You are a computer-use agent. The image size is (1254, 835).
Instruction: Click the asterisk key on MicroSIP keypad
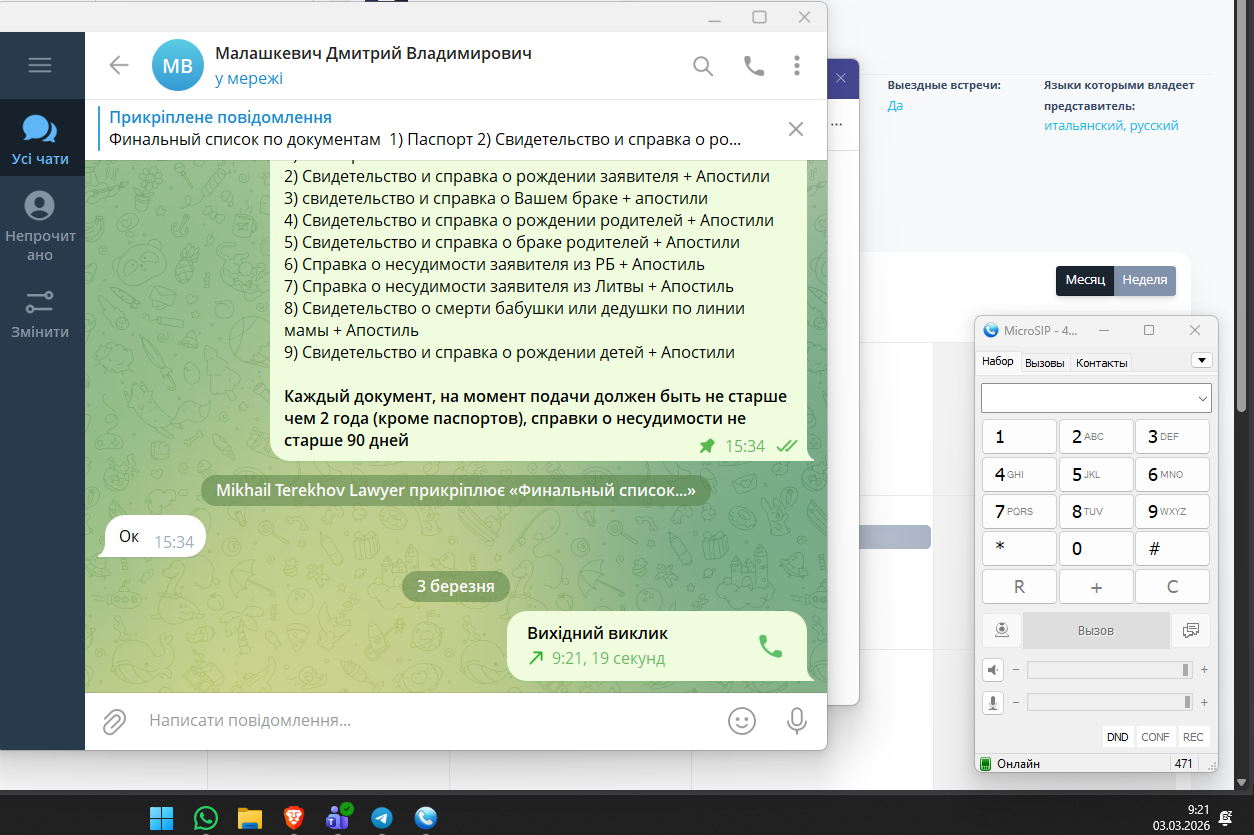click(1019, 548)
